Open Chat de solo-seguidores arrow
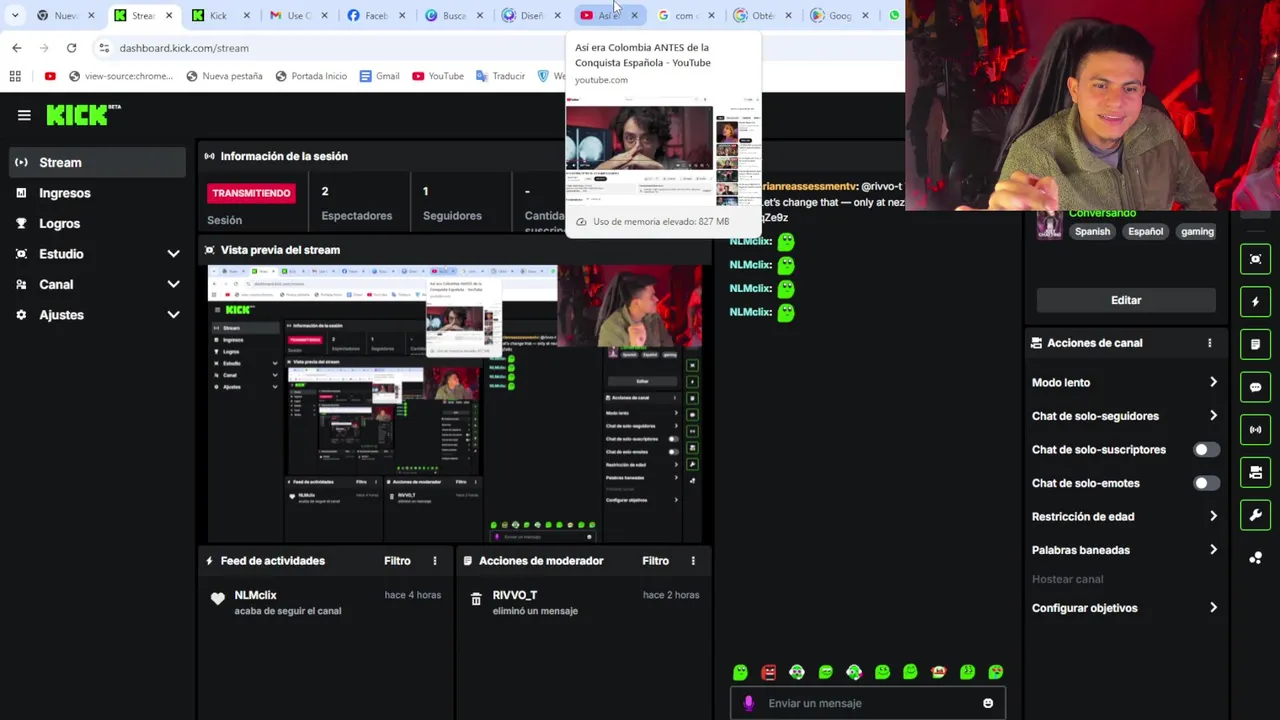This screenshot has height=720, width=1280. pyautogui.click(x=1213, y=416)
